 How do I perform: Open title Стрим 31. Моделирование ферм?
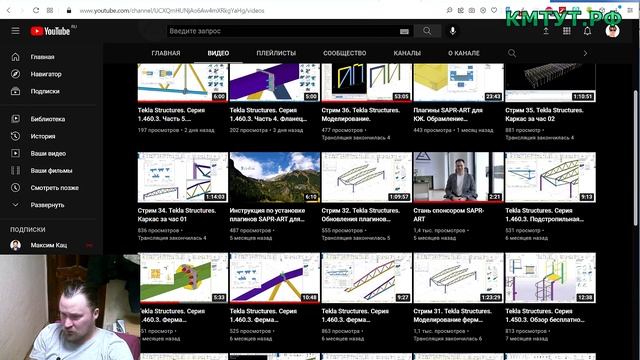coord(453,315)
